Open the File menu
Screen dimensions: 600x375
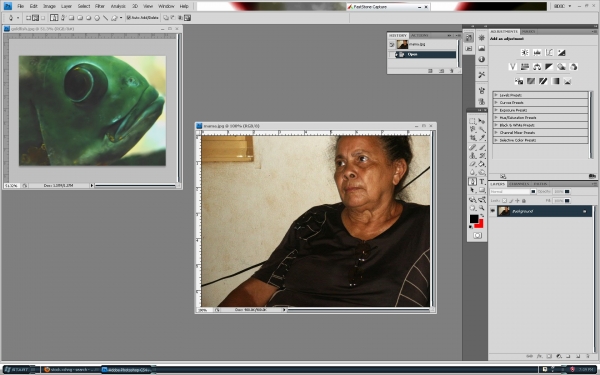point(20,6)
